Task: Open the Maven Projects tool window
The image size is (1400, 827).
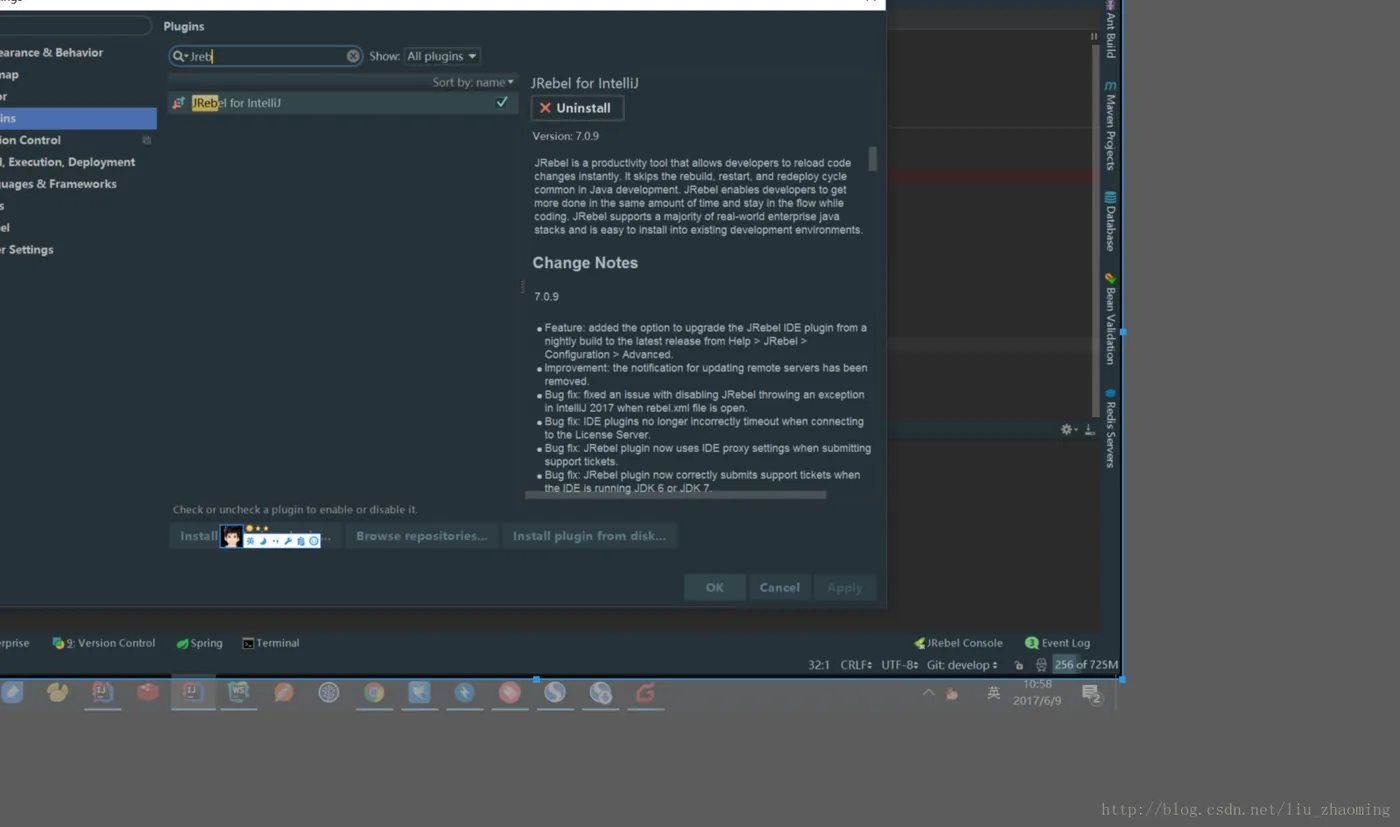Action: (x=1110, y=124)
